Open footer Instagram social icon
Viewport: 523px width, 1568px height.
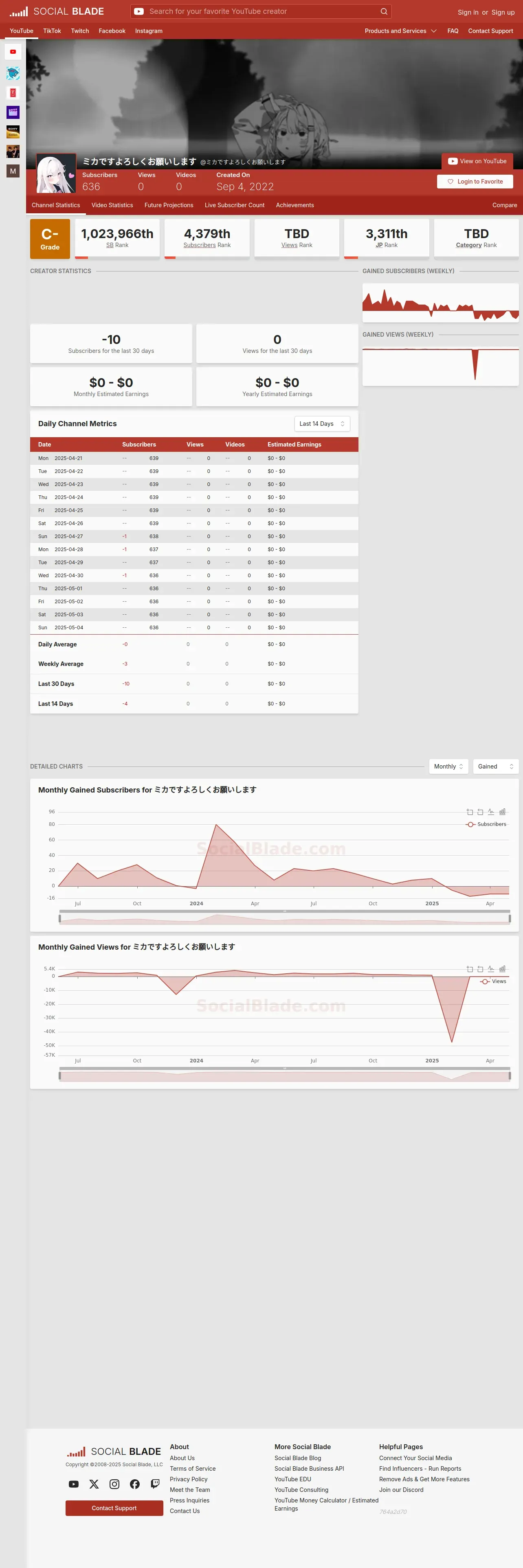[114, 1484]
